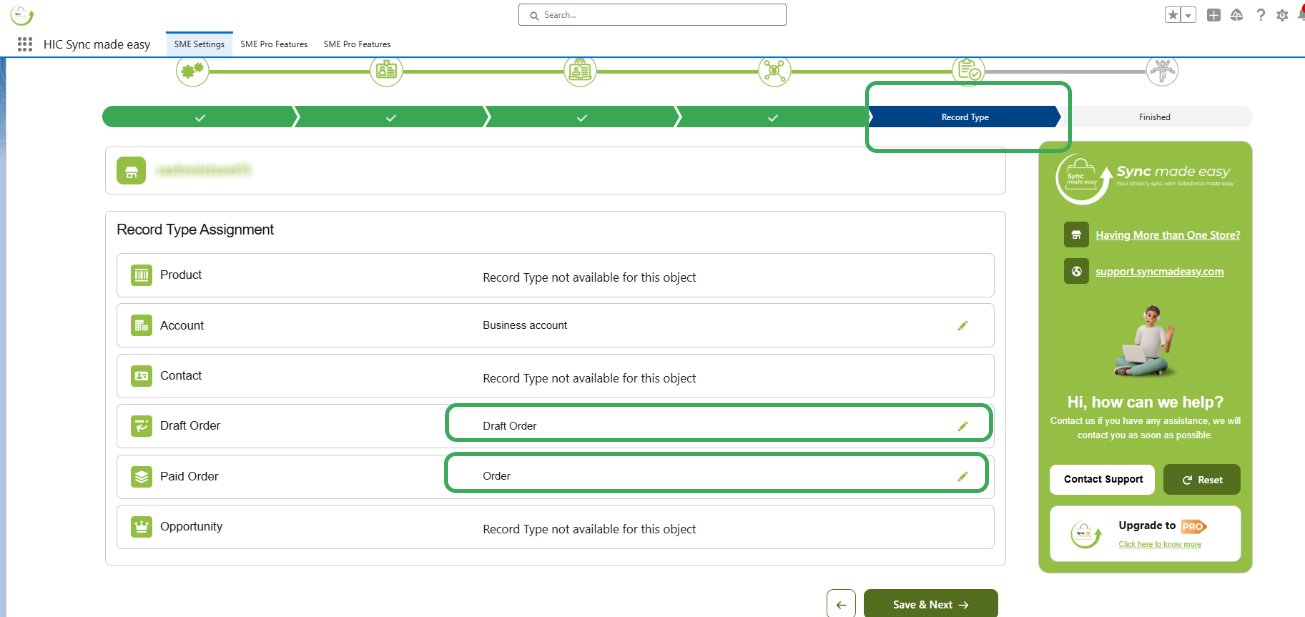This screenshot has width=1305, height=617.
Task: Go back with the left arrow button
Action: pyautogui.click(x=841, y=604)
